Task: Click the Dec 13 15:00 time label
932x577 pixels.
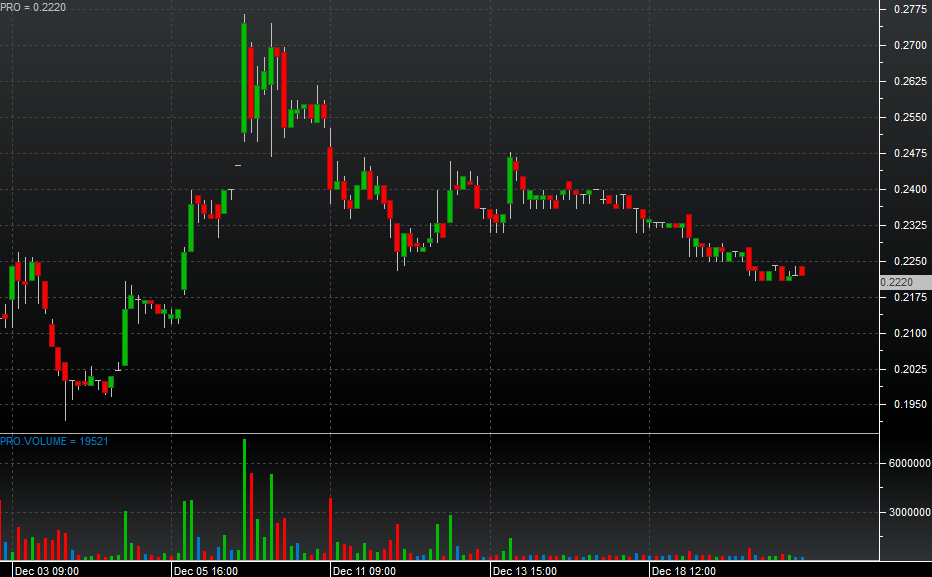Action: pos(524,571)
